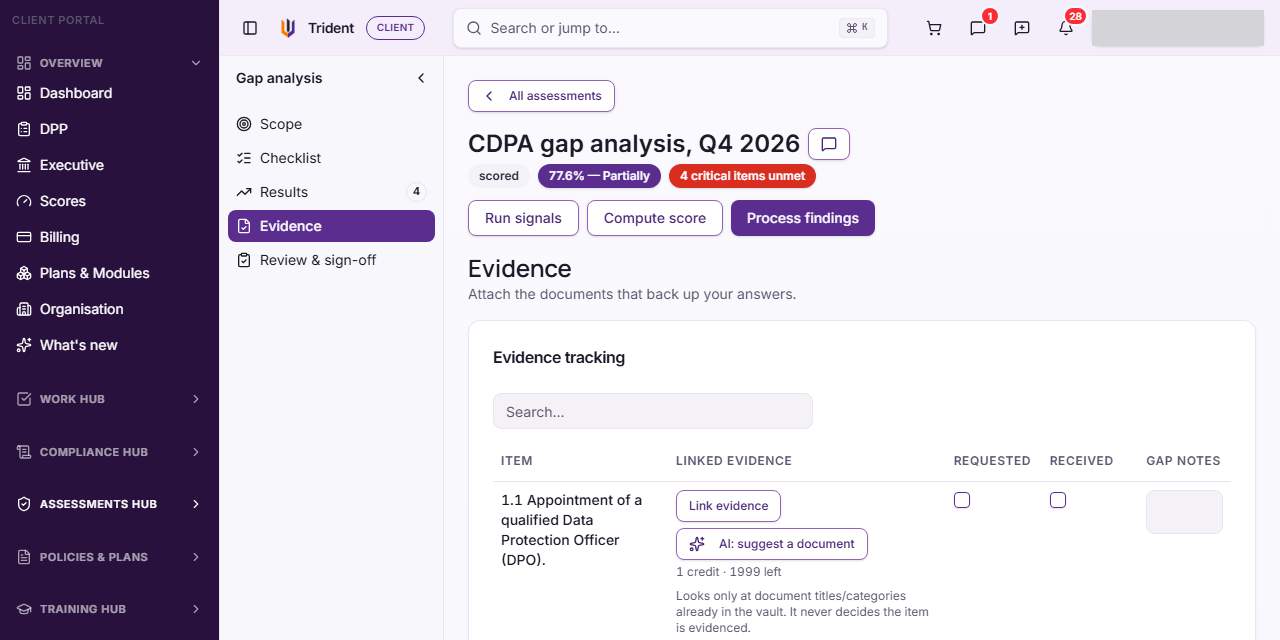Click the Scope target icon
This screenshot has width=1280, height=640.
(244, 124)
